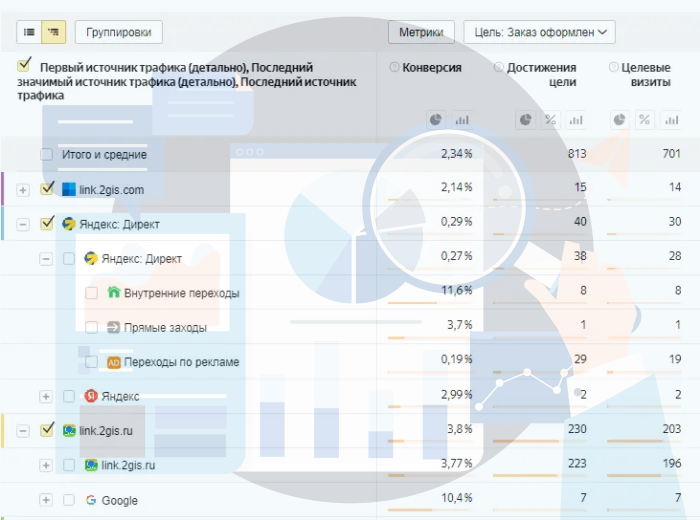700x520 pixels.
Task: Click the link.2gis.com blue icon
Action: (x=69, y=189)
